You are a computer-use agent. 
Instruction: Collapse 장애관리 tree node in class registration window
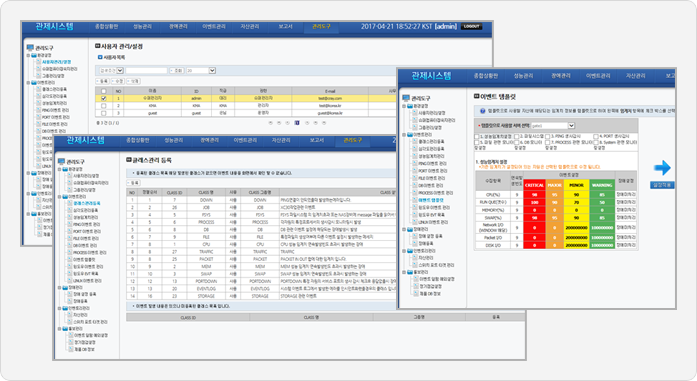click(59, 288)
